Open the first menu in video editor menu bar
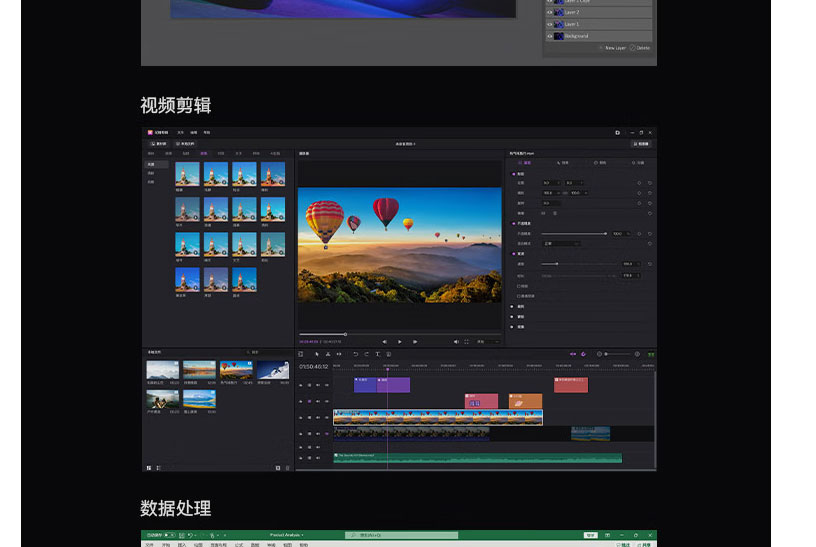The width and height of the screenshot is (816, 547). 181,133
